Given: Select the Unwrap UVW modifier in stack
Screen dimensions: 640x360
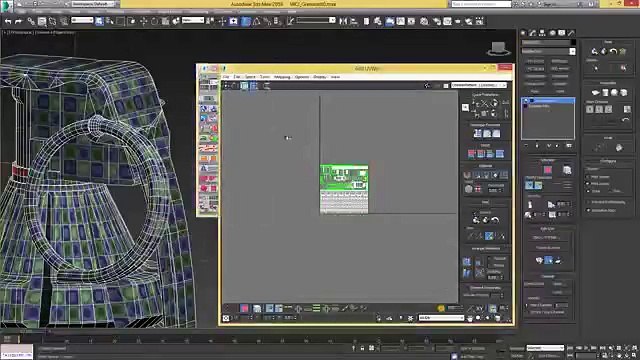Looking at the screenshot, I should coord(548,101).
